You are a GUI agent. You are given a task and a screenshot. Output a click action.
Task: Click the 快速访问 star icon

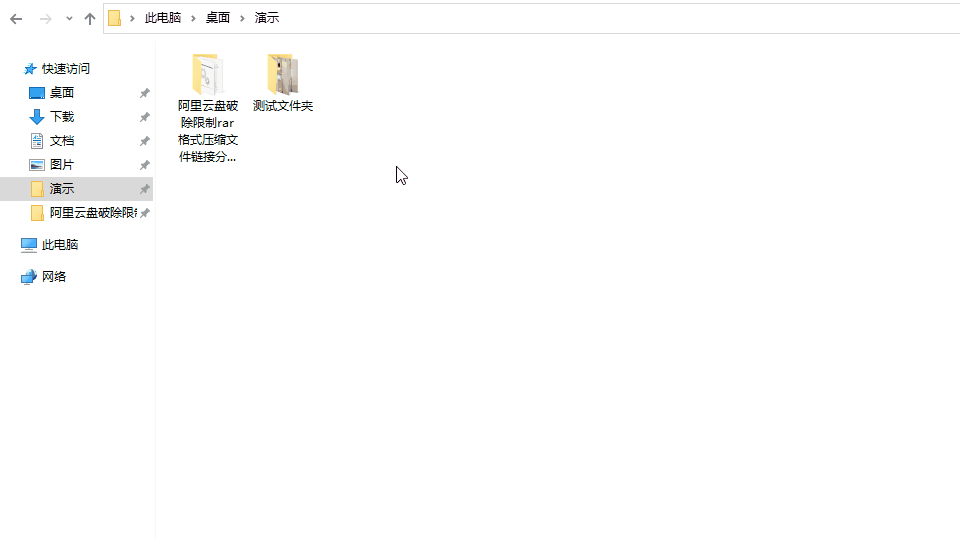click(29, 69)
